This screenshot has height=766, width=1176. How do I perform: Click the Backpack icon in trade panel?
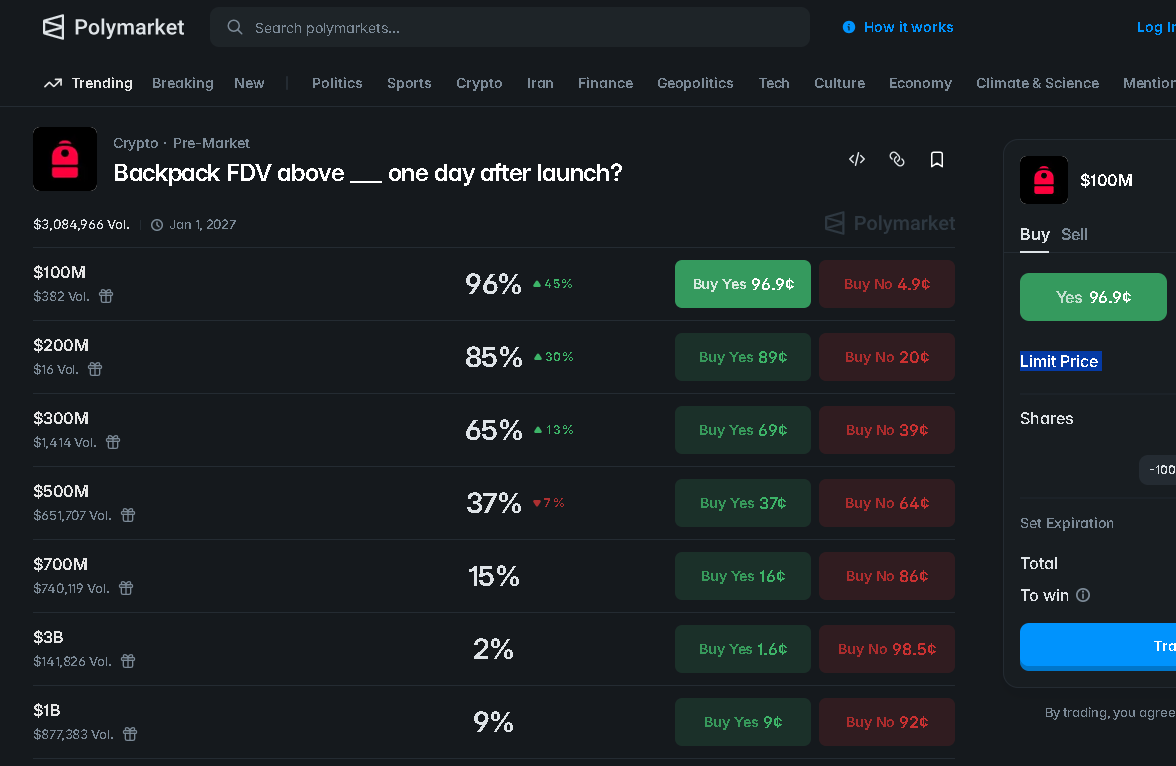pos(1044,180)
